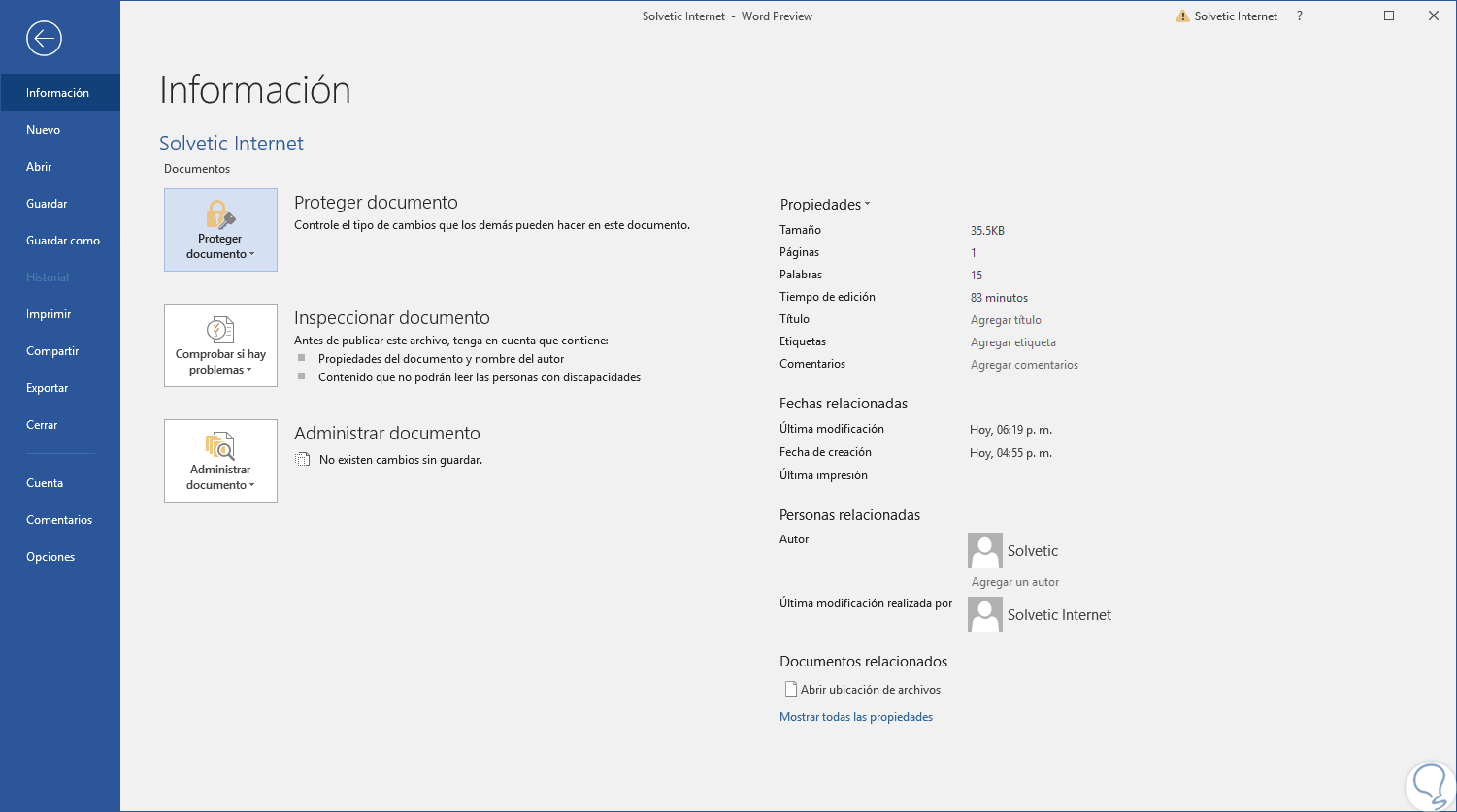Click the Personas relacionadas heading

[x=849, y=515]
